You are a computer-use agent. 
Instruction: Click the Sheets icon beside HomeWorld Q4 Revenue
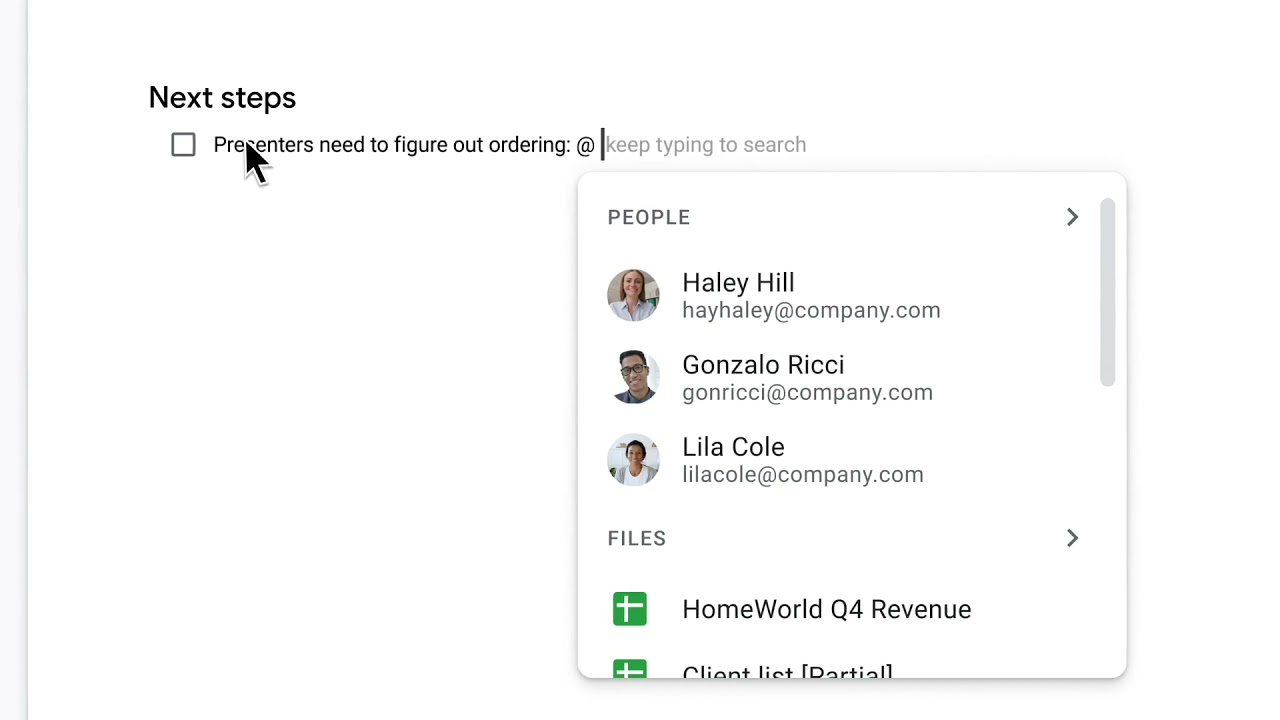point(630,609)
